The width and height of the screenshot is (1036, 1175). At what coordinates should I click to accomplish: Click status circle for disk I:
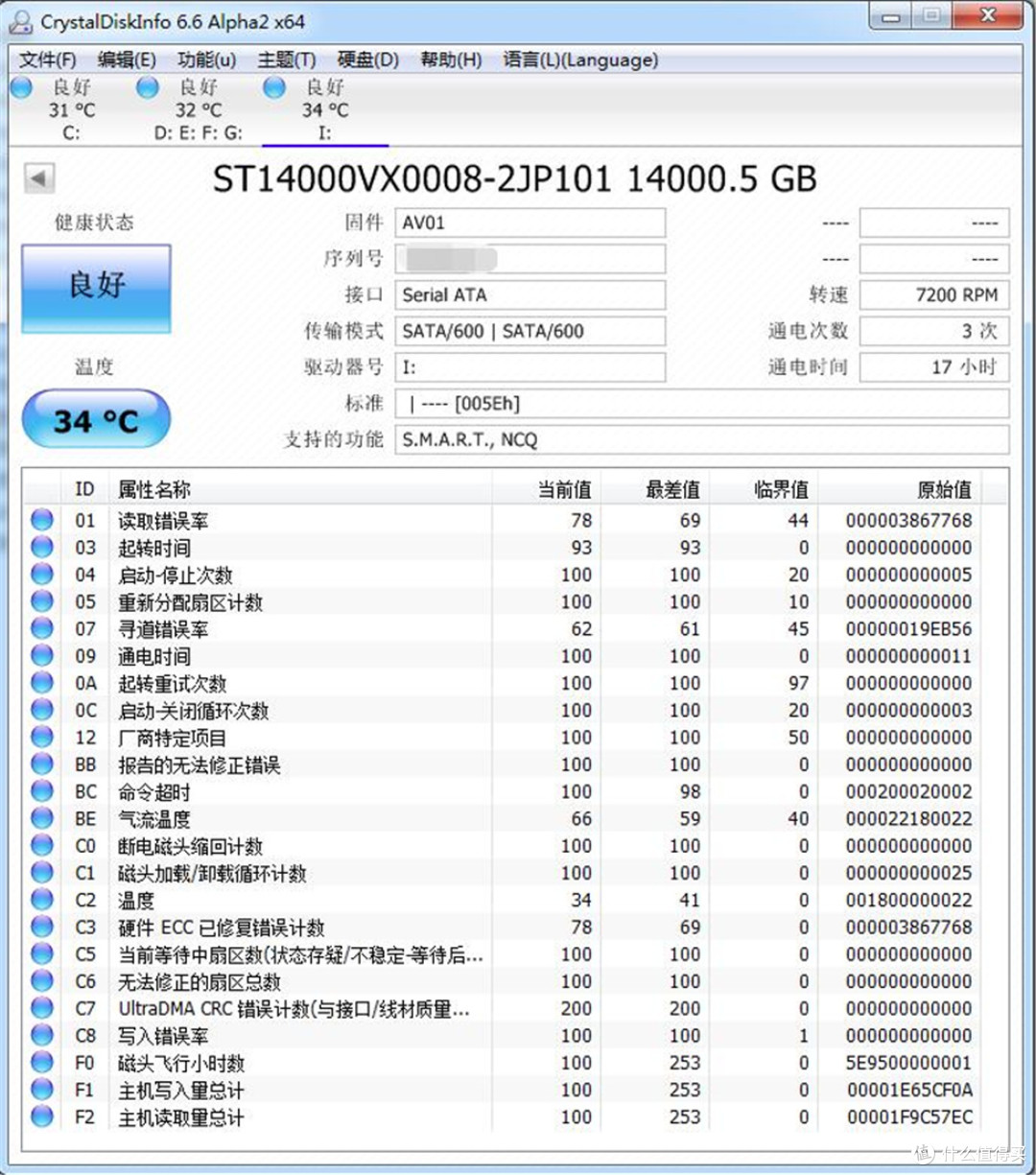click(274, 87)
